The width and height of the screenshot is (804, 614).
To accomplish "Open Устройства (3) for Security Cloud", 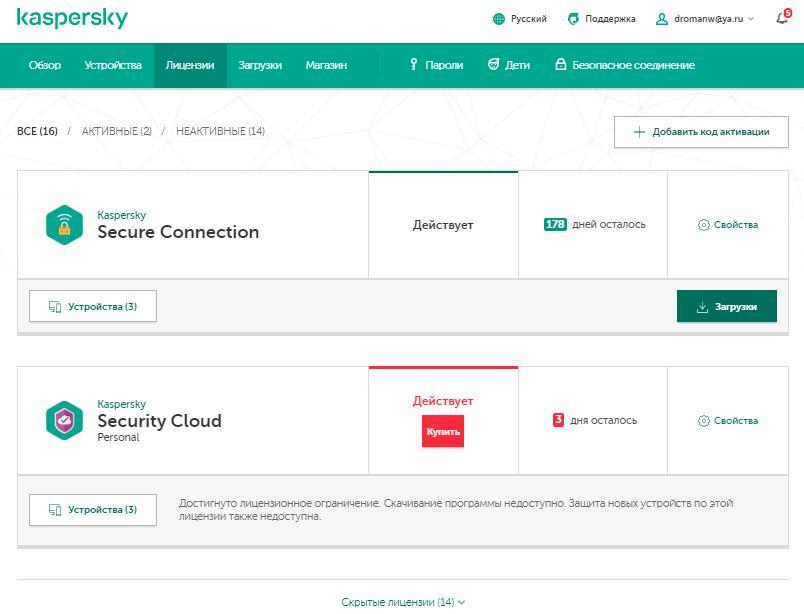I will (93, 510).
